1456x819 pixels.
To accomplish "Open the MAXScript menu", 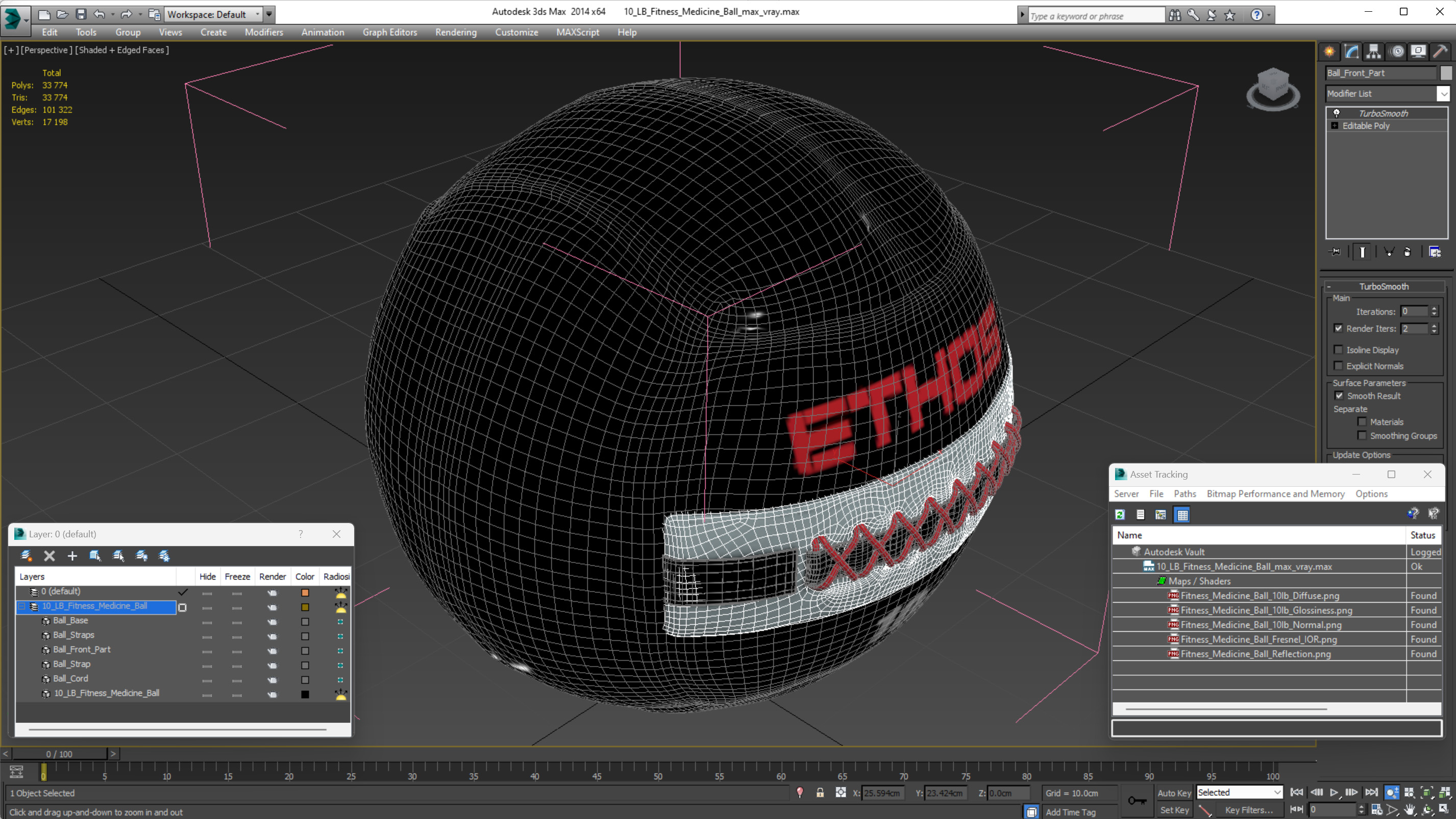I will [577, 32].
